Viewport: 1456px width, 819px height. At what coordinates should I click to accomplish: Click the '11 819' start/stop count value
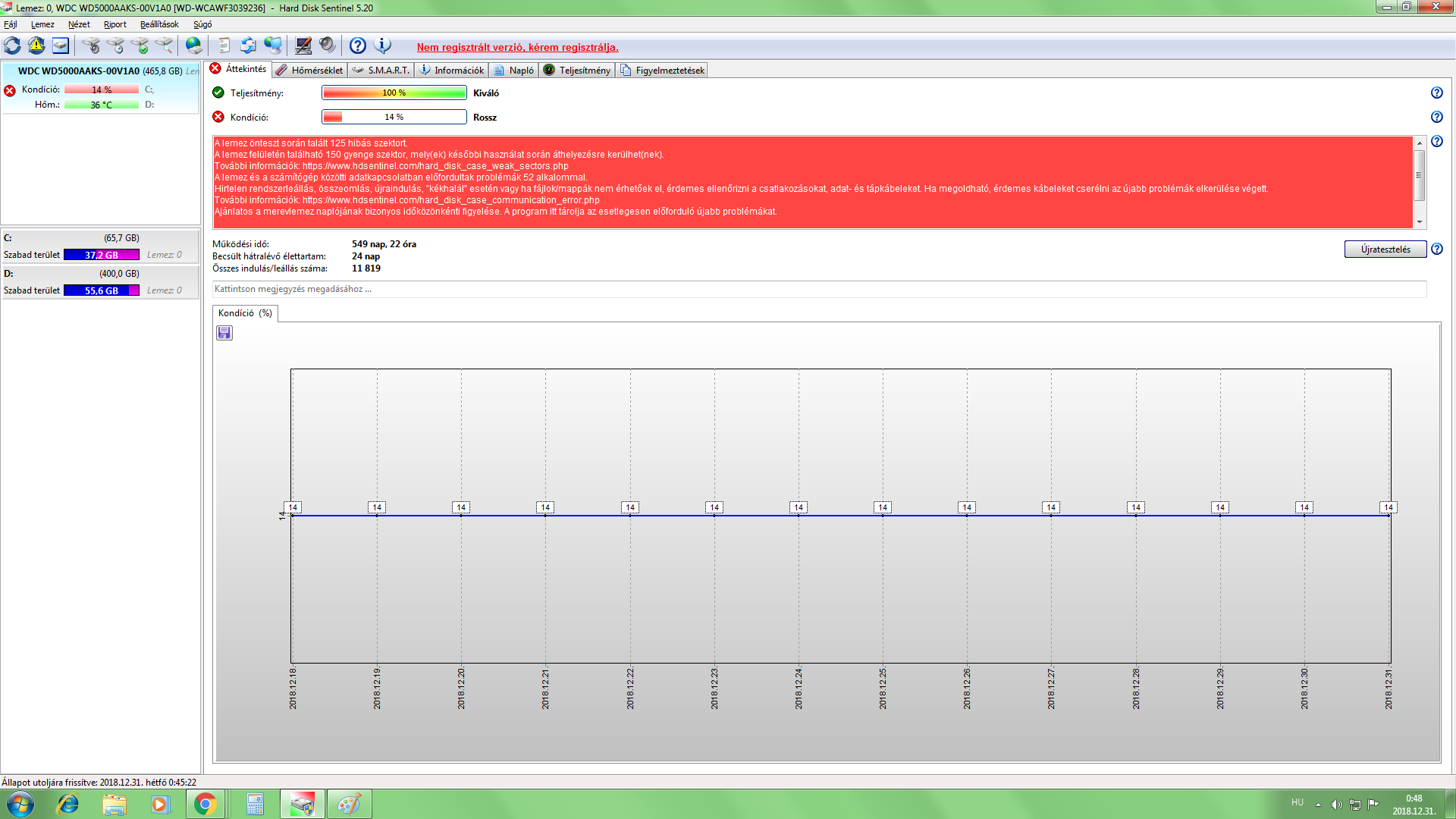coord(366,268)
